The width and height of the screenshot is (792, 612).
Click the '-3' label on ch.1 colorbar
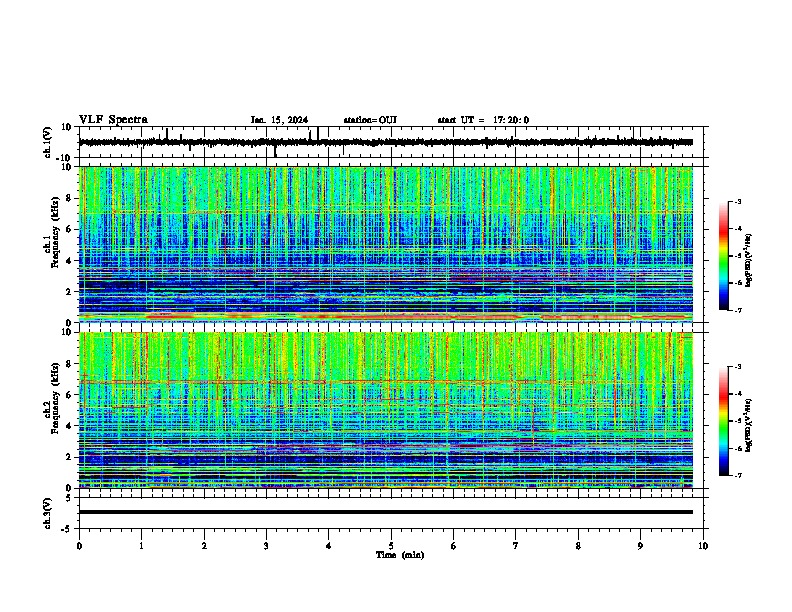pyautogui.click(x=737, y=201)
